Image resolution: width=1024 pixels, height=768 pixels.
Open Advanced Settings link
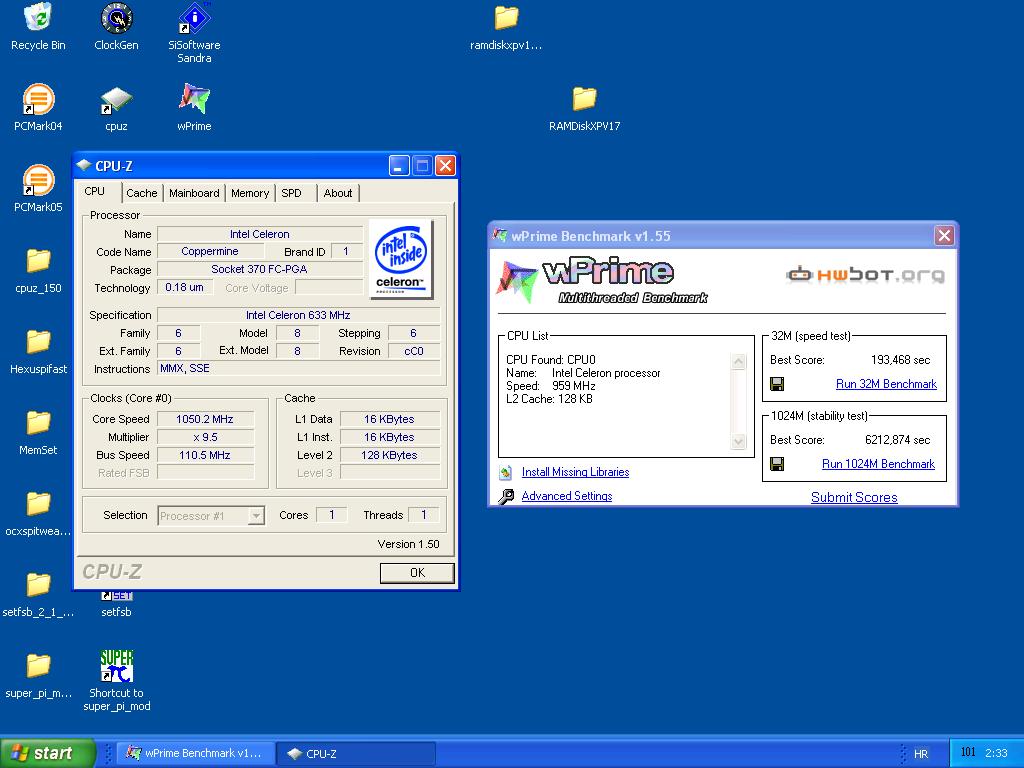(567, 496)
